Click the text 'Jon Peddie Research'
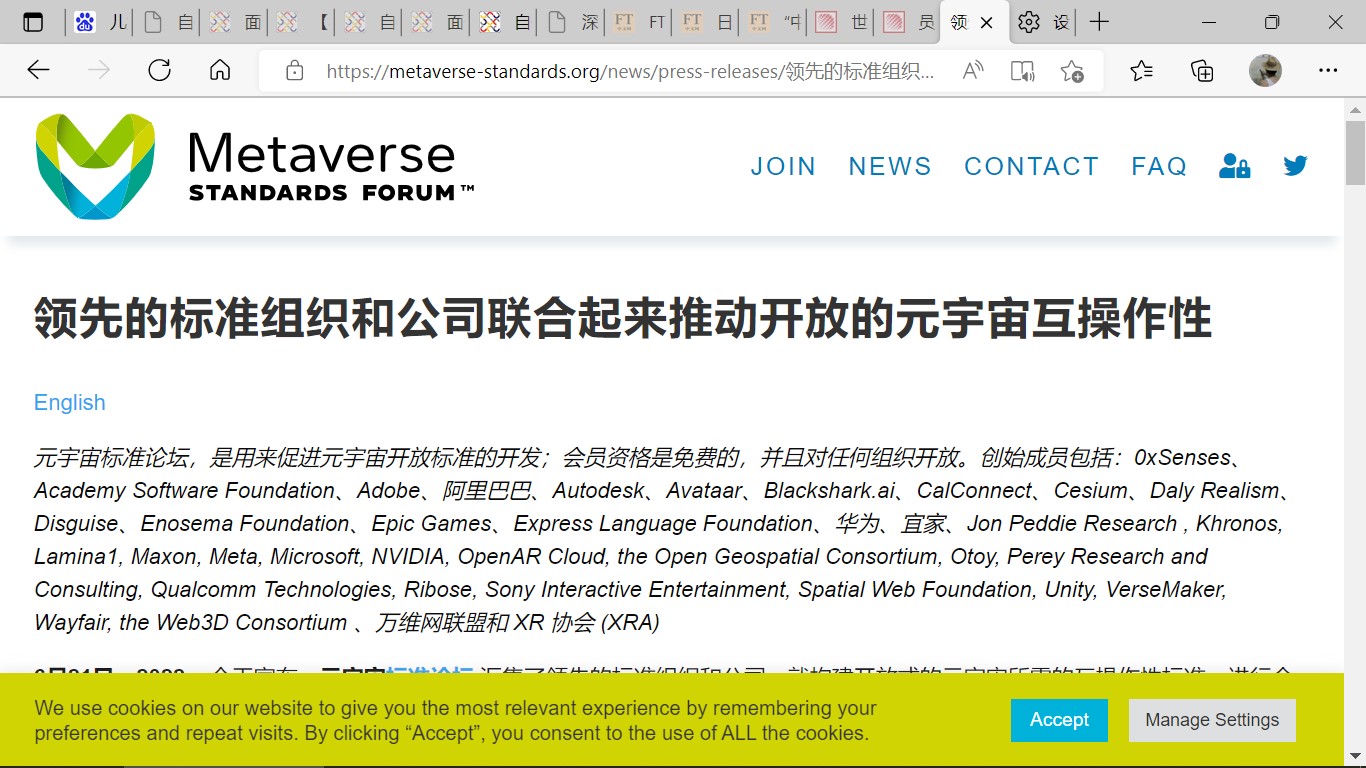 tap(1072, 523)
